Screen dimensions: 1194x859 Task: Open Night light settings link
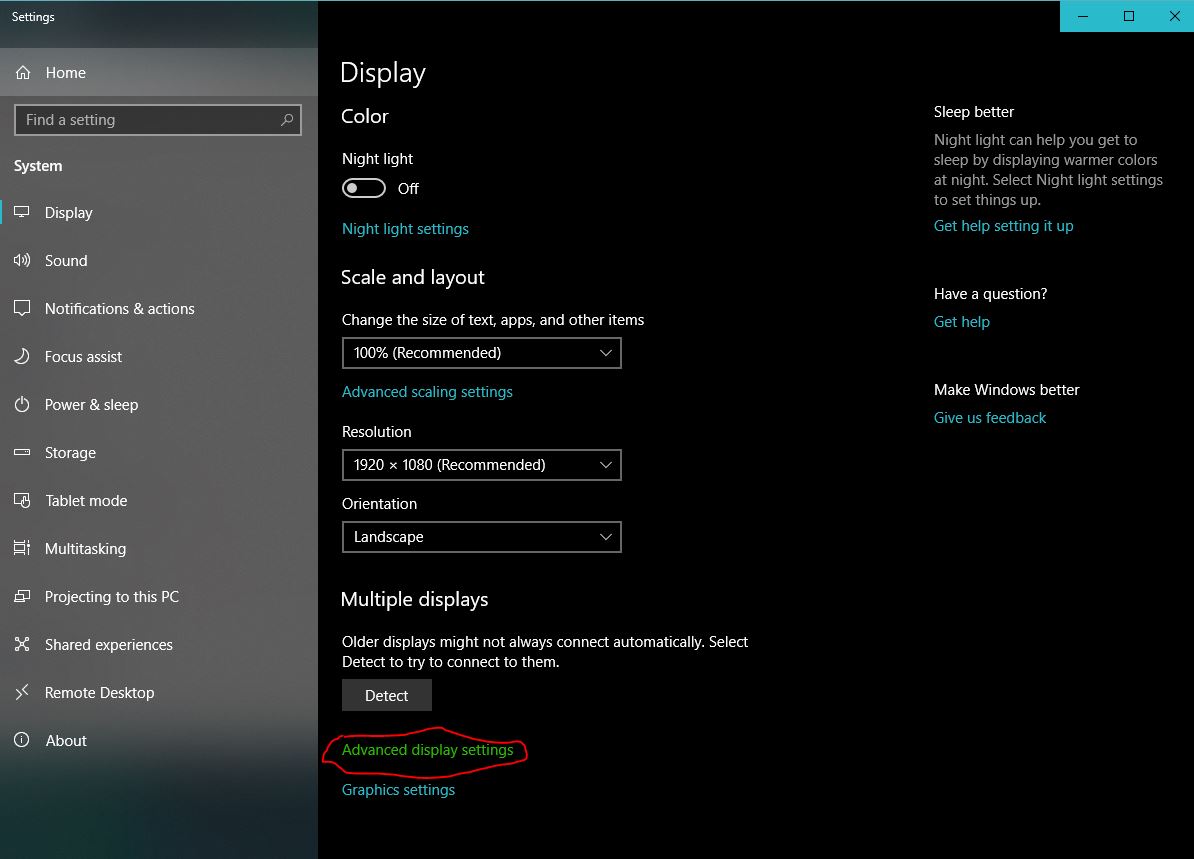405,229
